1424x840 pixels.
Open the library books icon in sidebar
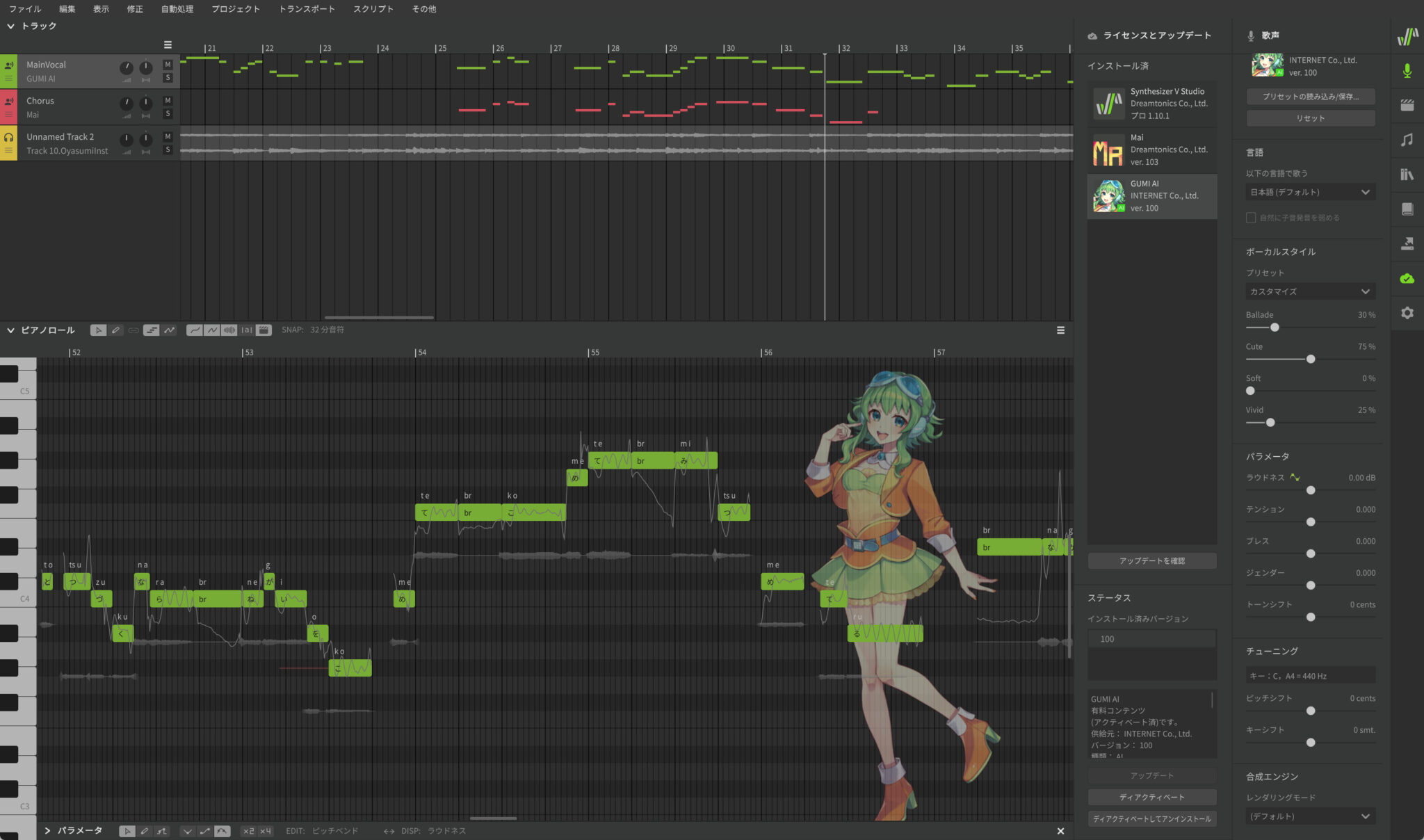[1407, 175]
